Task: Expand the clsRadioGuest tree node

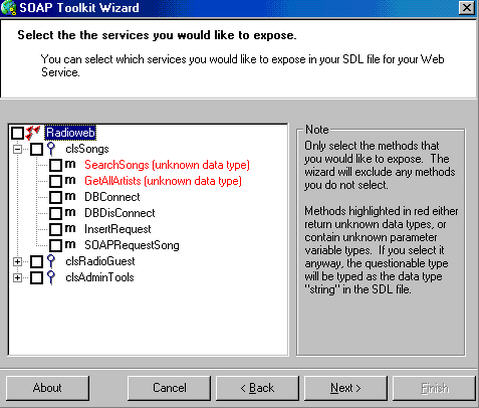Action: click(x=17, y=261)
